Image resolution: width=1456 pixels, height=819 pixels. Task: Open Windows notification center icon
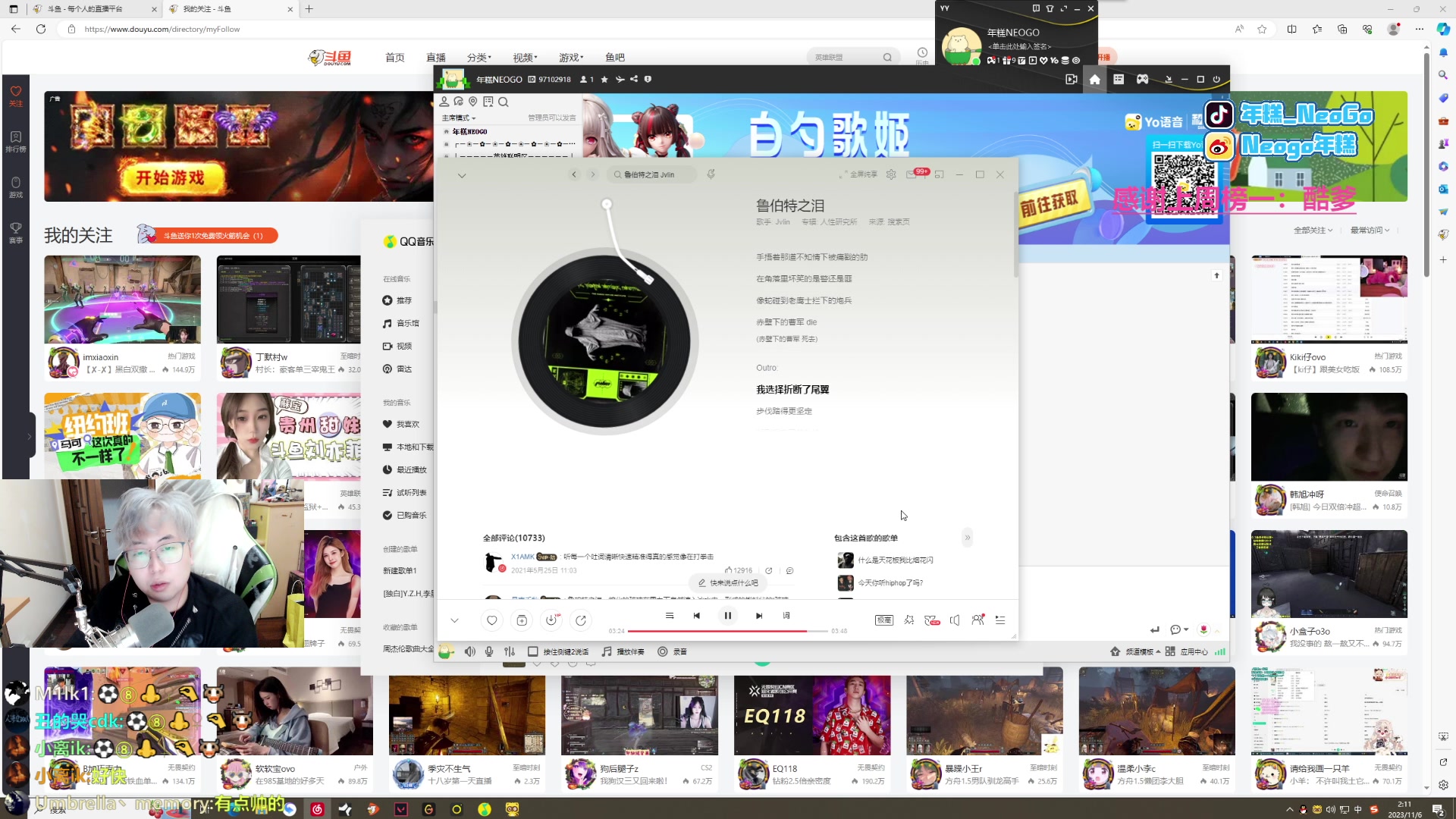point(1437,810)
